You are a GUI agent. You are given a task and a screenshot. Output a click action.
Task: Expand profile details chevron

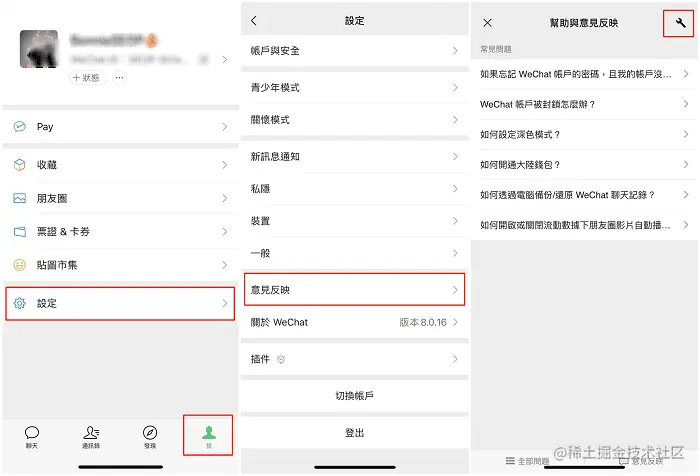(225, 59)
